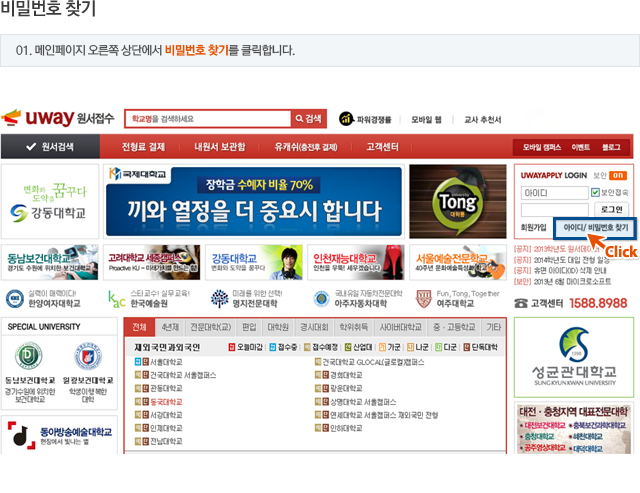Select the 전체 tab
640x493 pixels.
click(x=139, y=327)
